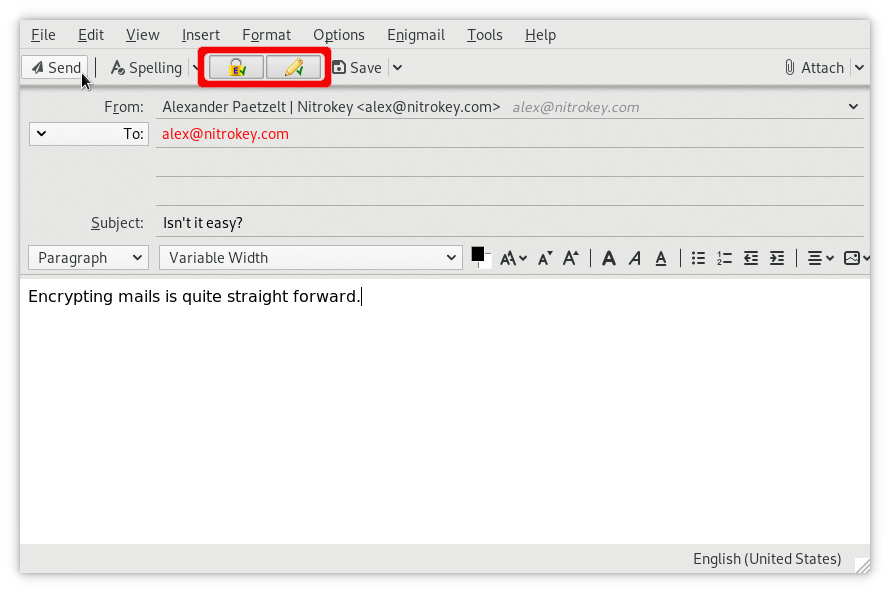The width and height of the screenshot is (890, 593).
Task: Open the font size dropdown icon
Action: [x=513, y=258]
